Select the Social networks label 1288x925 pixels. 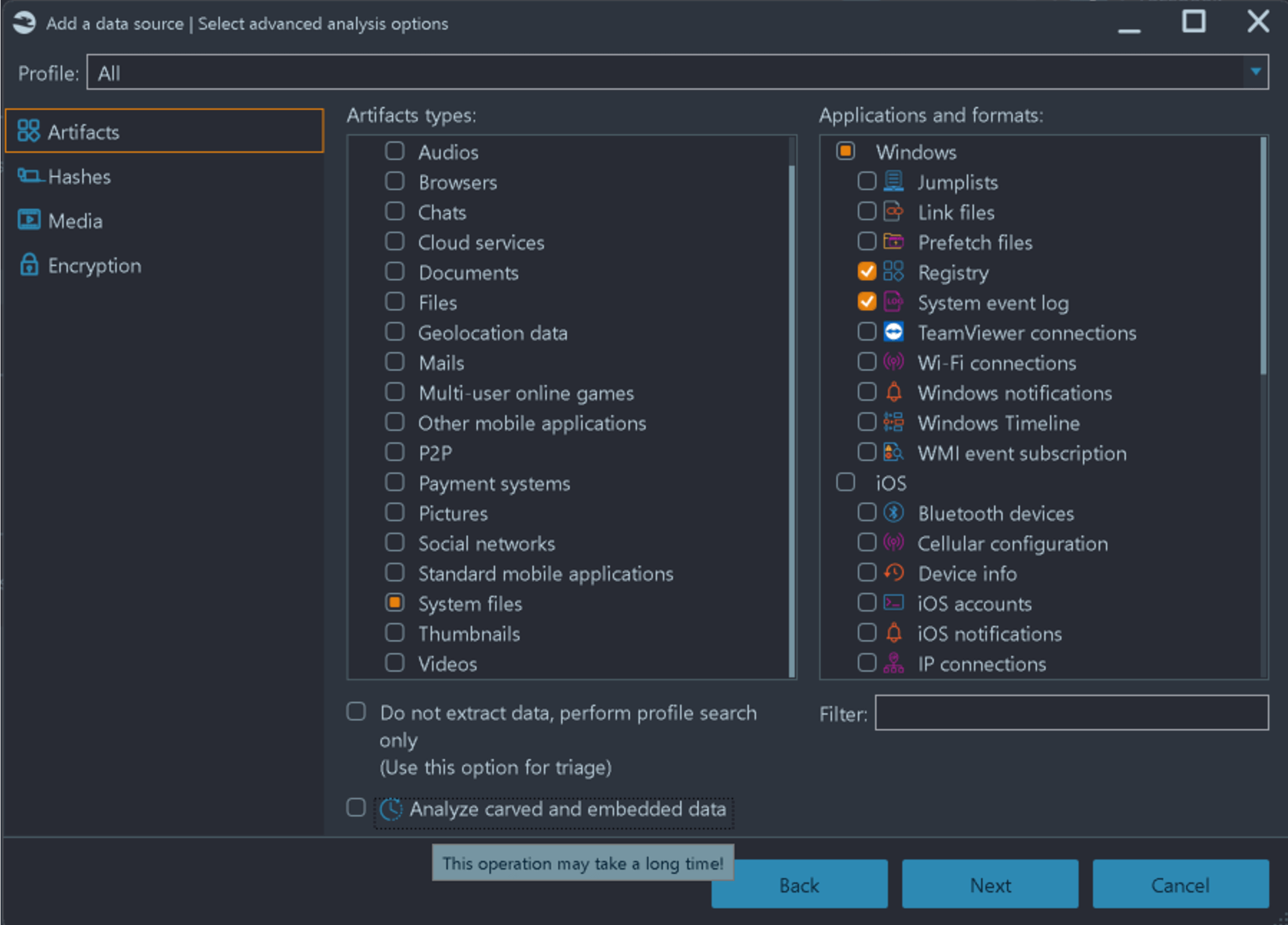487,543
